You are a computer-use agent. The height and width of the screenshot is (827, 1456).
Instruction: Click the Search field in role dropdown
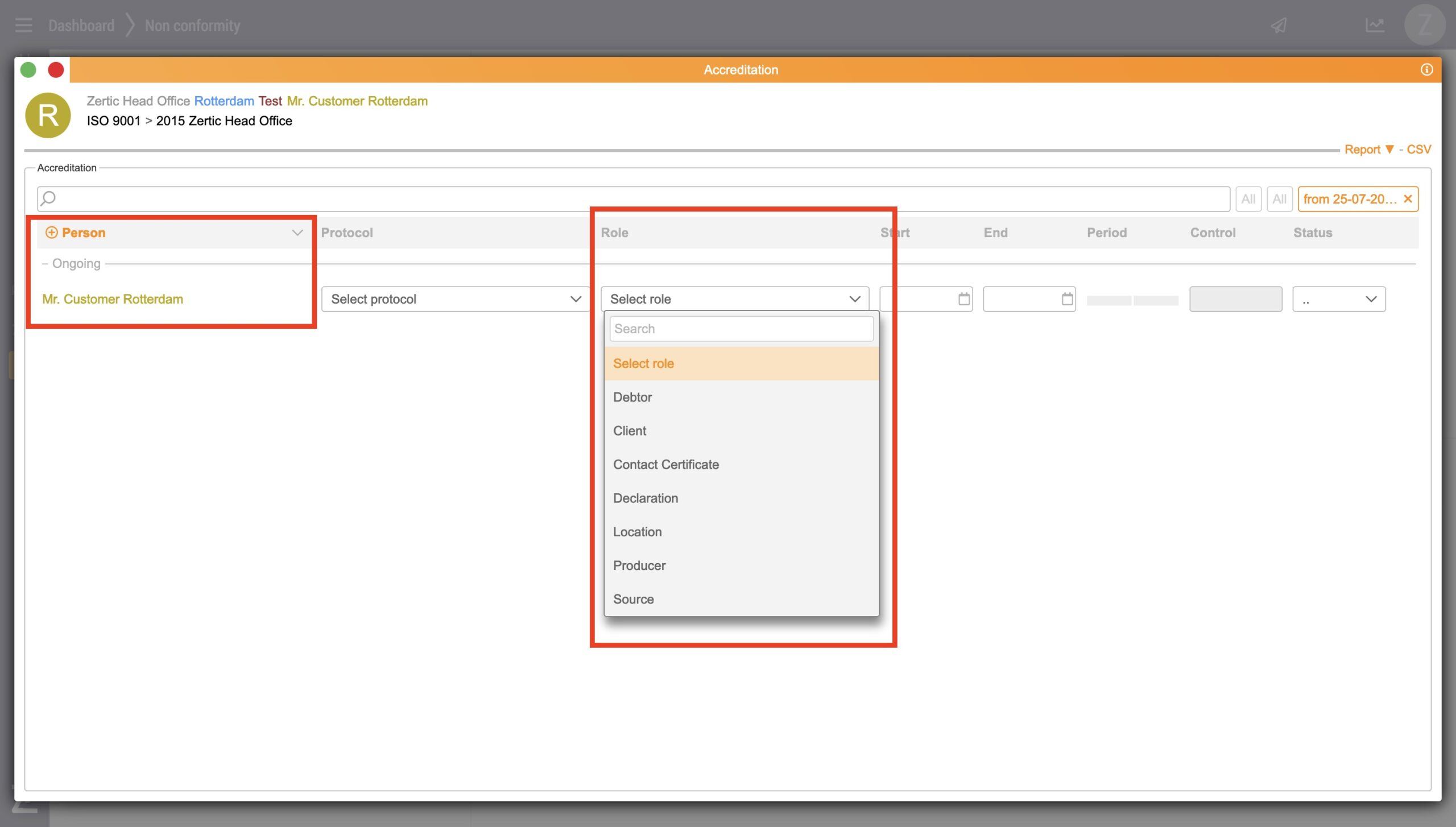(741, 329)
